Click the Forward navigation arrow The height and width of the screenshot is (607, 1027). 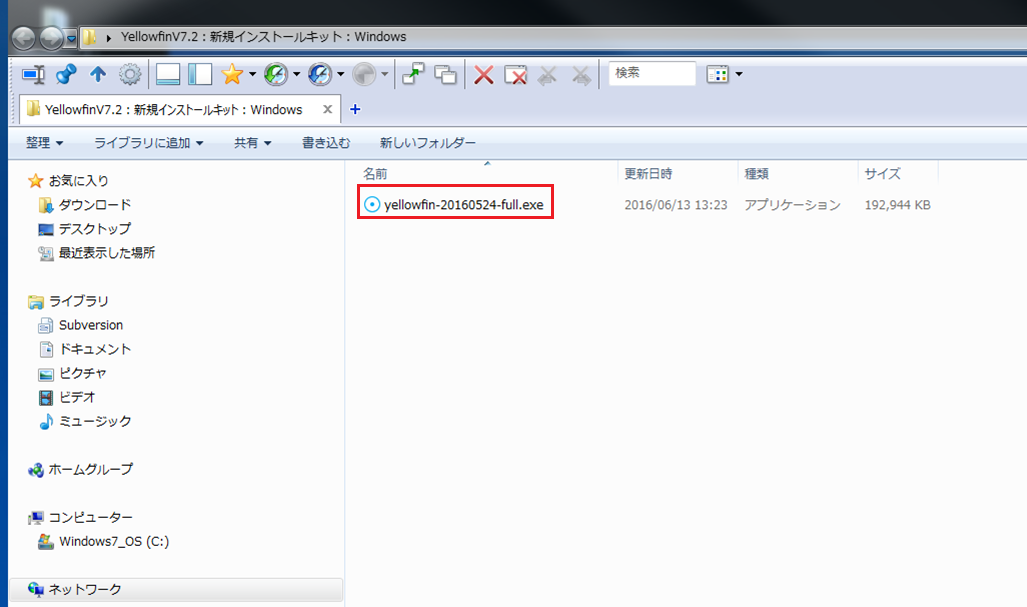click(51, 38)
